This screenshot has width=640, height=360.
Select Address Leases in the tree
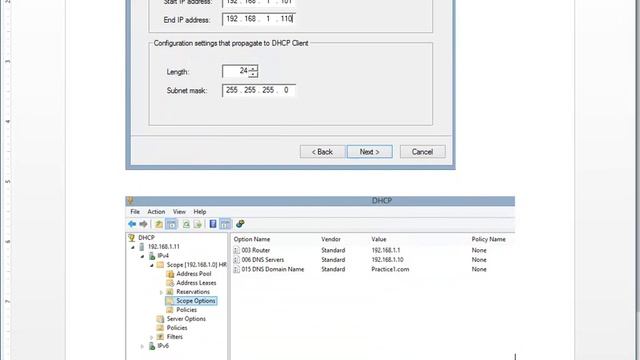coord(196,282)
